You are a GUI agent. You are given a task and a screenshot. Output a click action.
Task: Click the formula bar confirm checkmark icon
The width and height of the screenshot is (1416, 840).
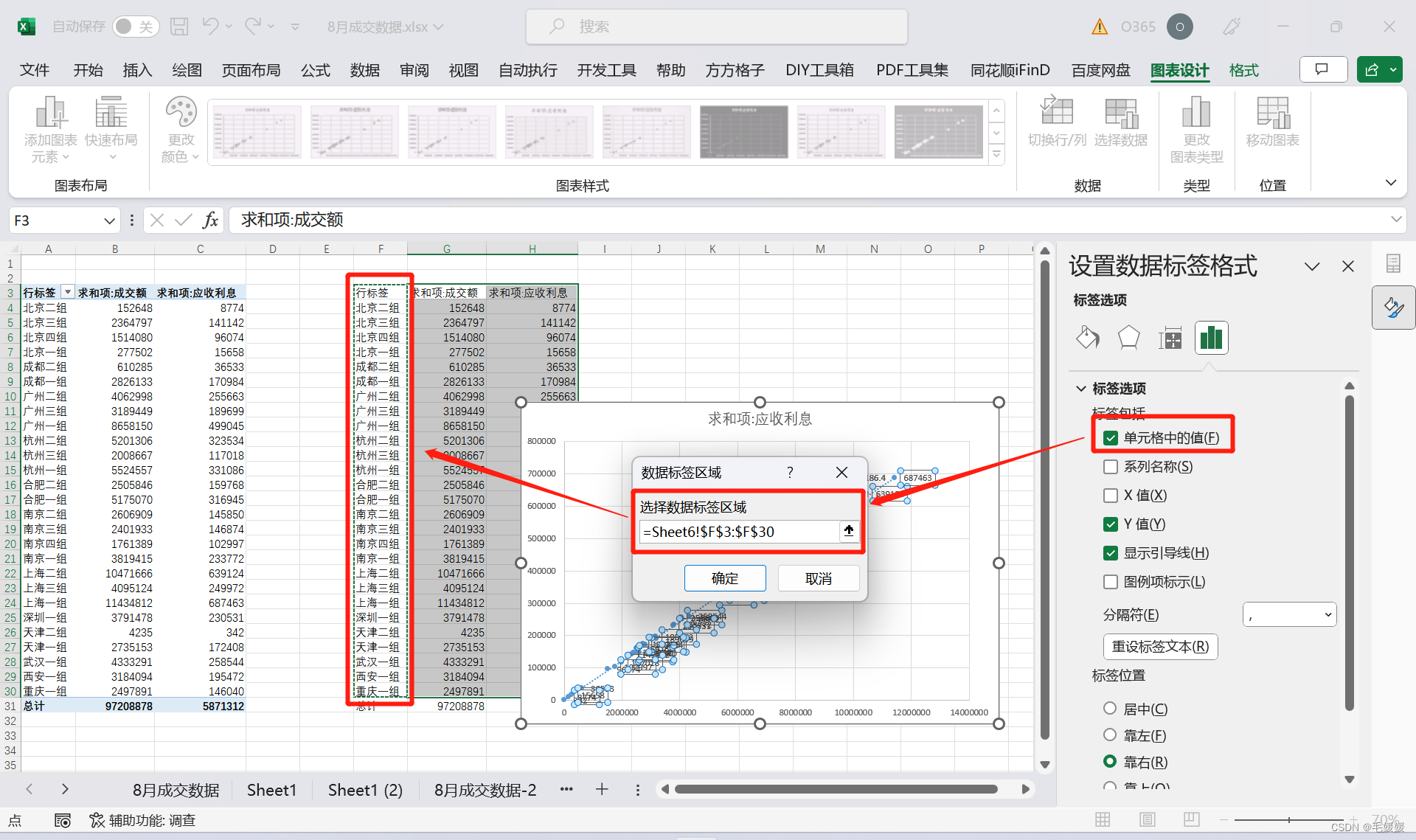pyautogui.click(x=183, y=220)
